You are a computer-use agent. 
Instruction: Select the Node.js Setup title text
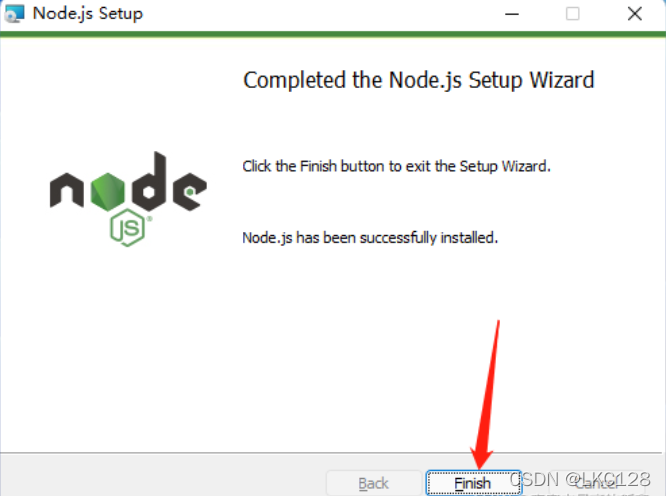tap(88, 14)
